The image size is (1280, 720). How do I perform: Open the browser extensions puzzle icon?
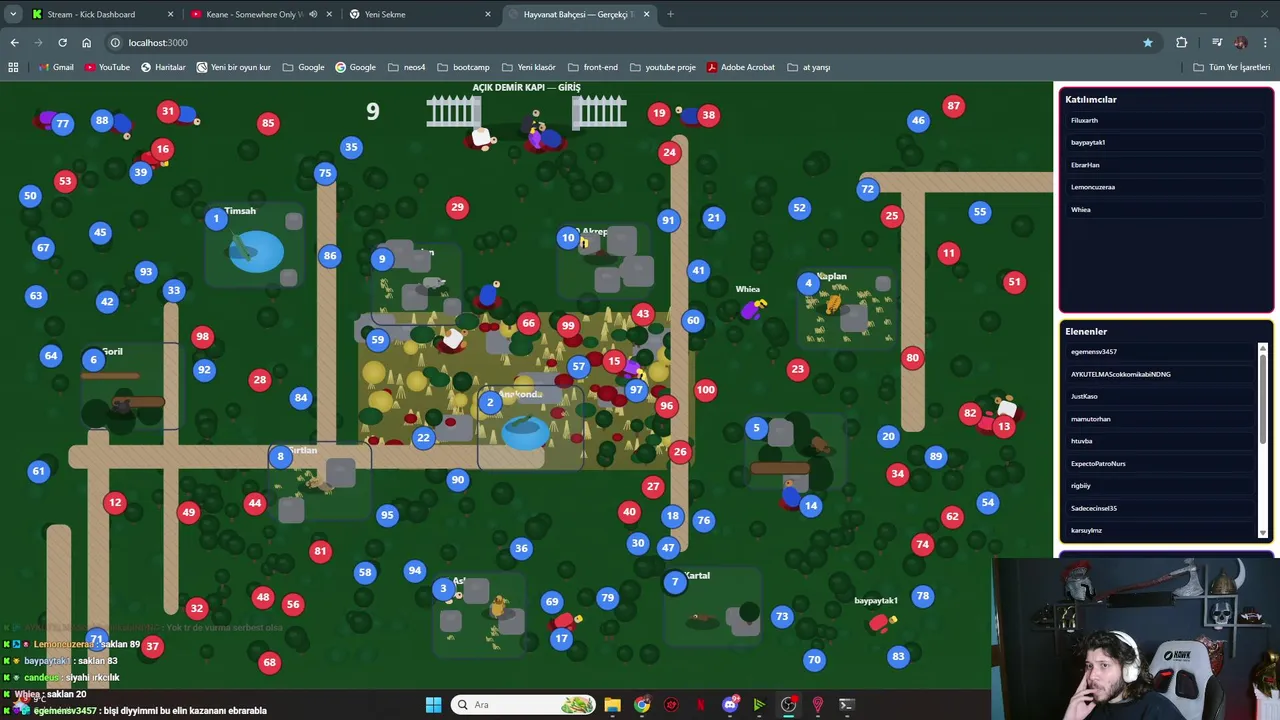click(1182, 42)
